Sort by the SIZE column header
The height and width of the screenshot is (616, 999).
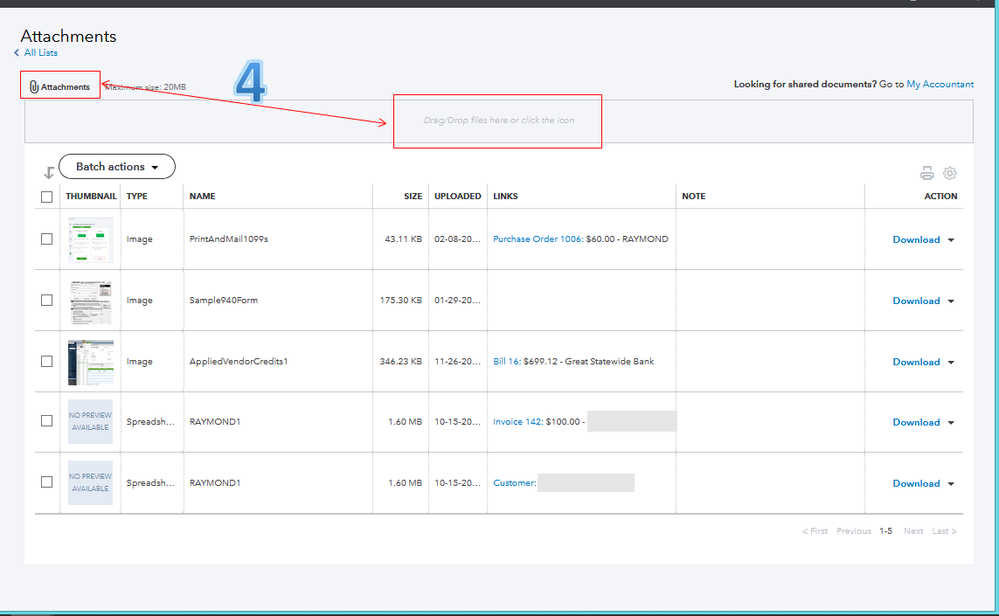[x=413, y=196]
